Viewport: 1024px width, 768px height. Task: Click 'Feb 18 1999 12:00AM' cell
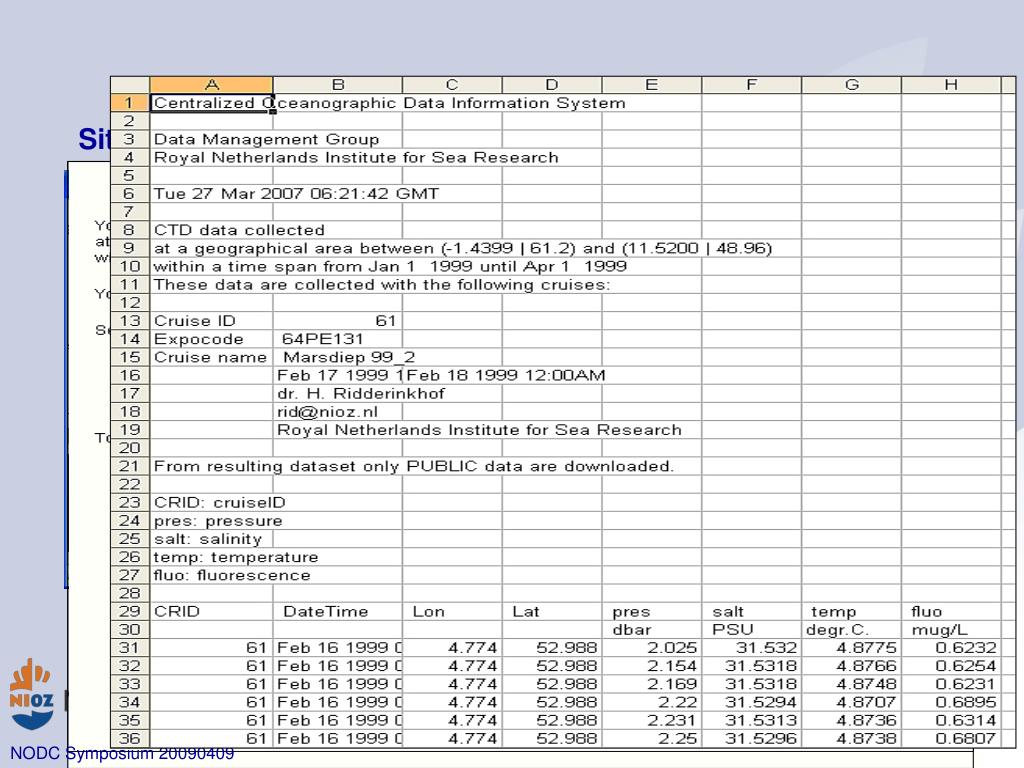[x=505, y=376]
